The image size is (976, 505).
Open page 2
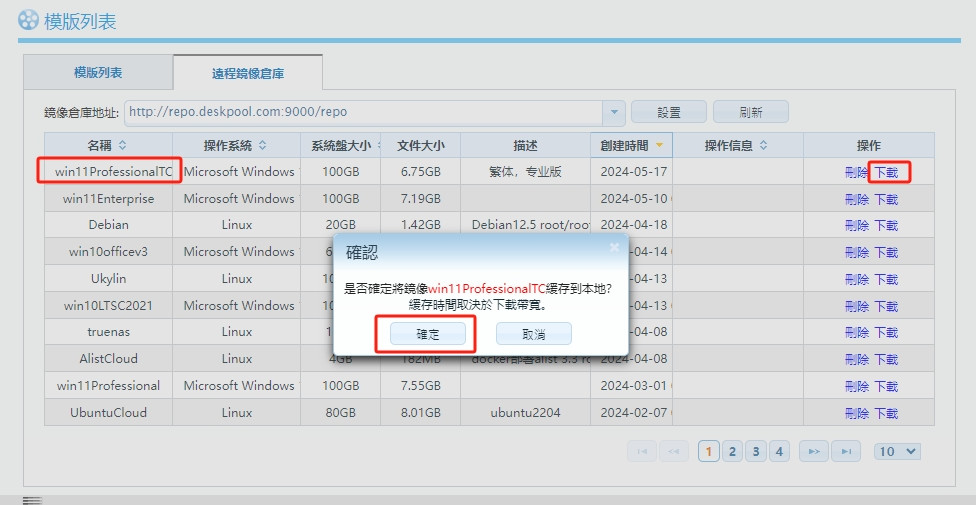coord(733,451)
